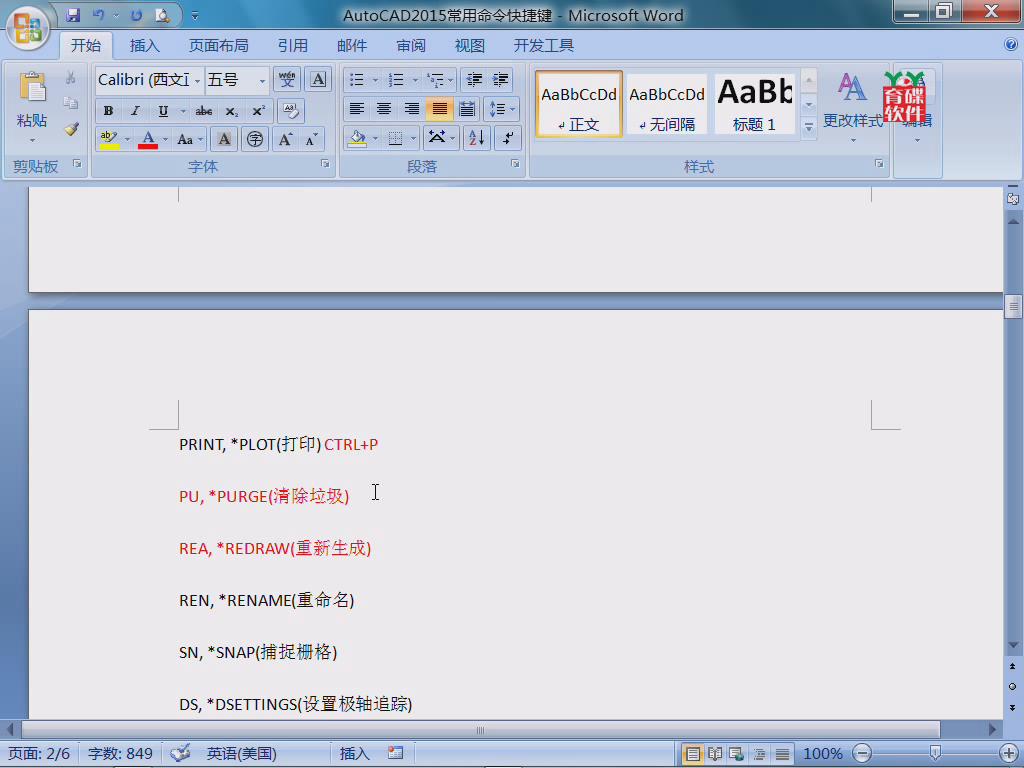Click the shading paint bucket icon
This screenshot has height=768, width=1024.
tap(357, 138)
